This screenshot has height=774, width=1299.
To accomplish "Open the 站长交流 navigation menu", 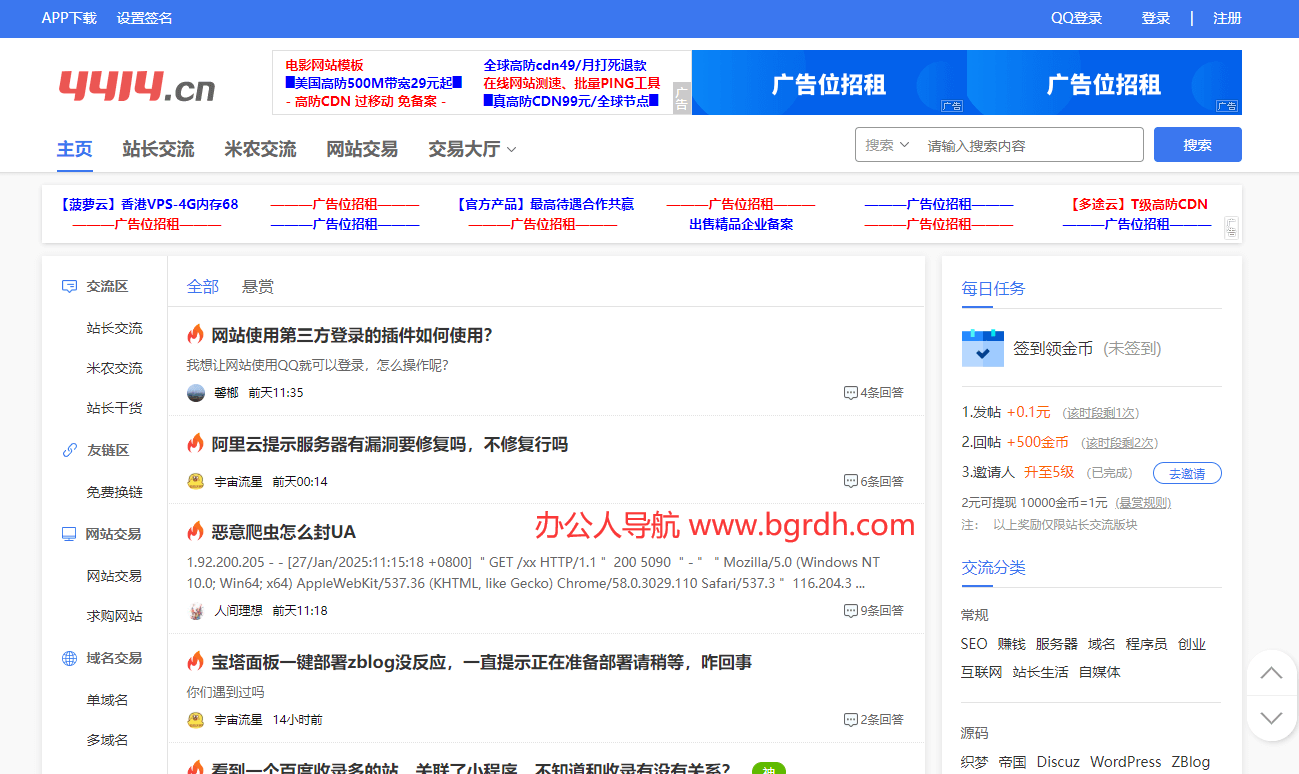I will [157, 147].
